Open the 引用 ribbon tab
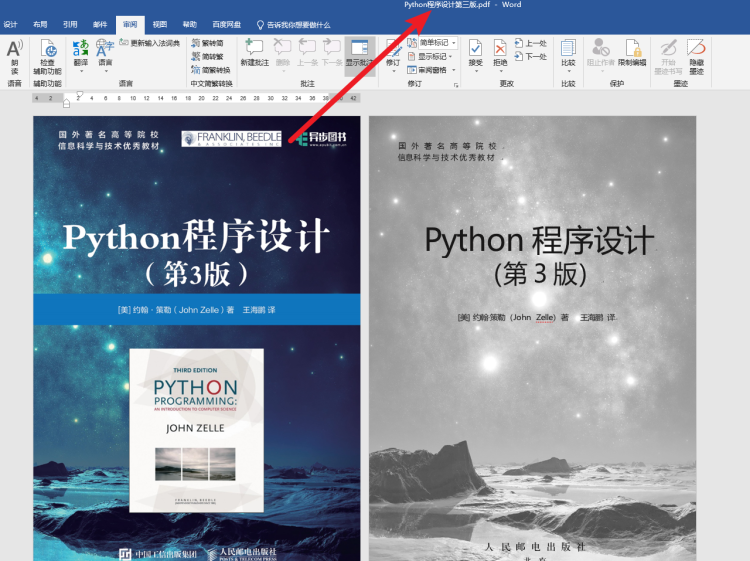The height and width of the screenshot is (561, 750). 70,24
